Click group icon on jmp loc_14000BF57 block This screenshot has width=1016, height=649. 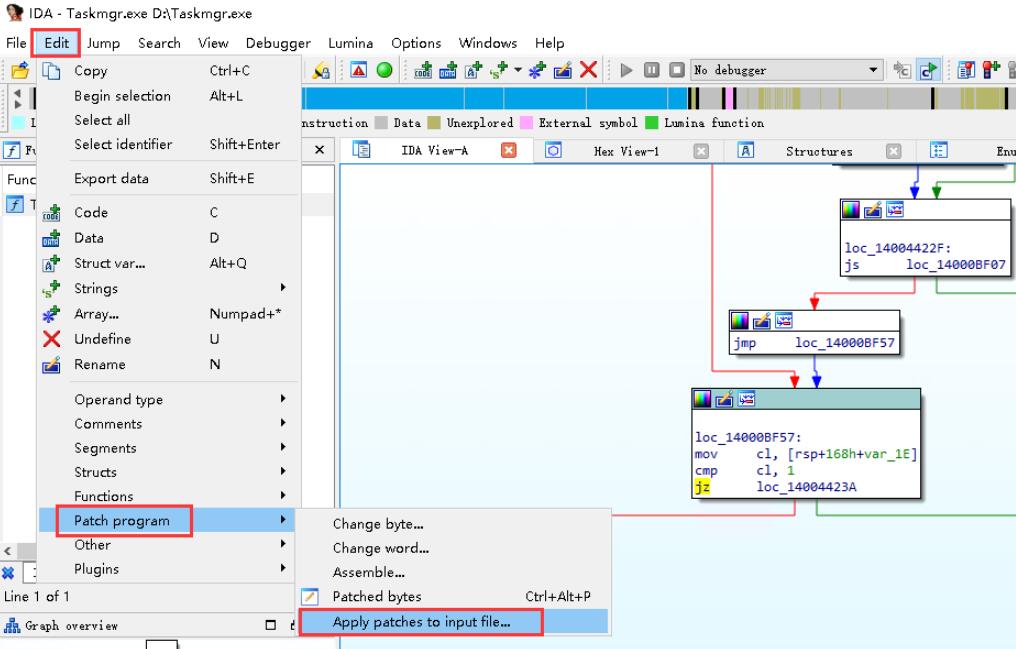[783, 321]
